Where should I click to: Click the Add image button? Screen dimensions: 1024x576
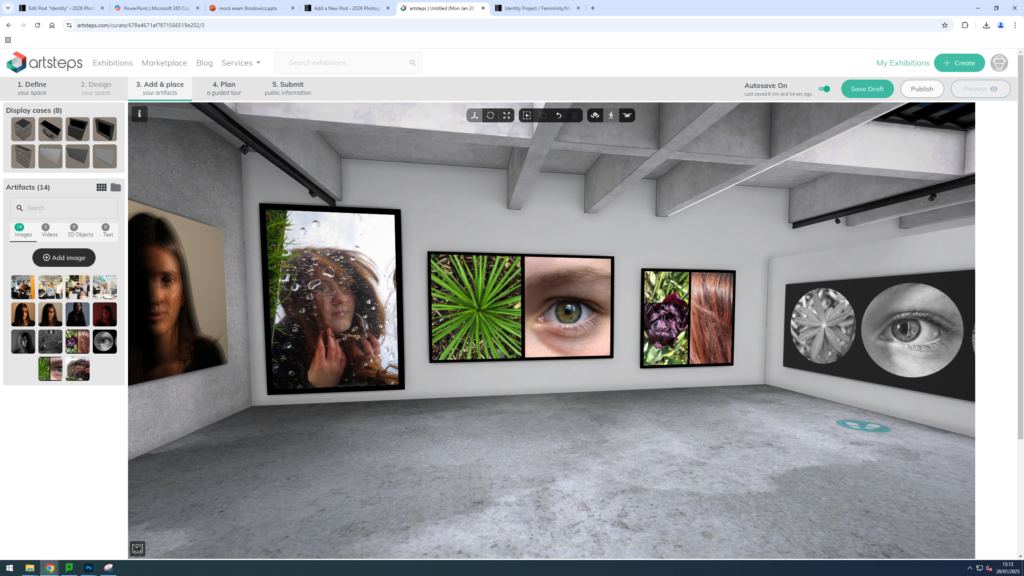tap(64, 257)
